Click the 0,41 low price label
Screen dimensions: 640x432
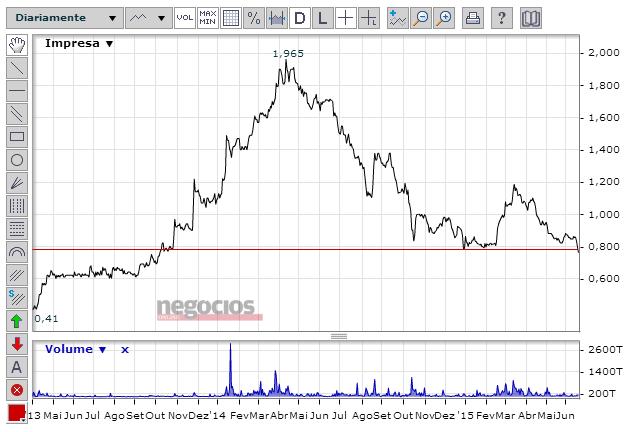coord(47,318)
